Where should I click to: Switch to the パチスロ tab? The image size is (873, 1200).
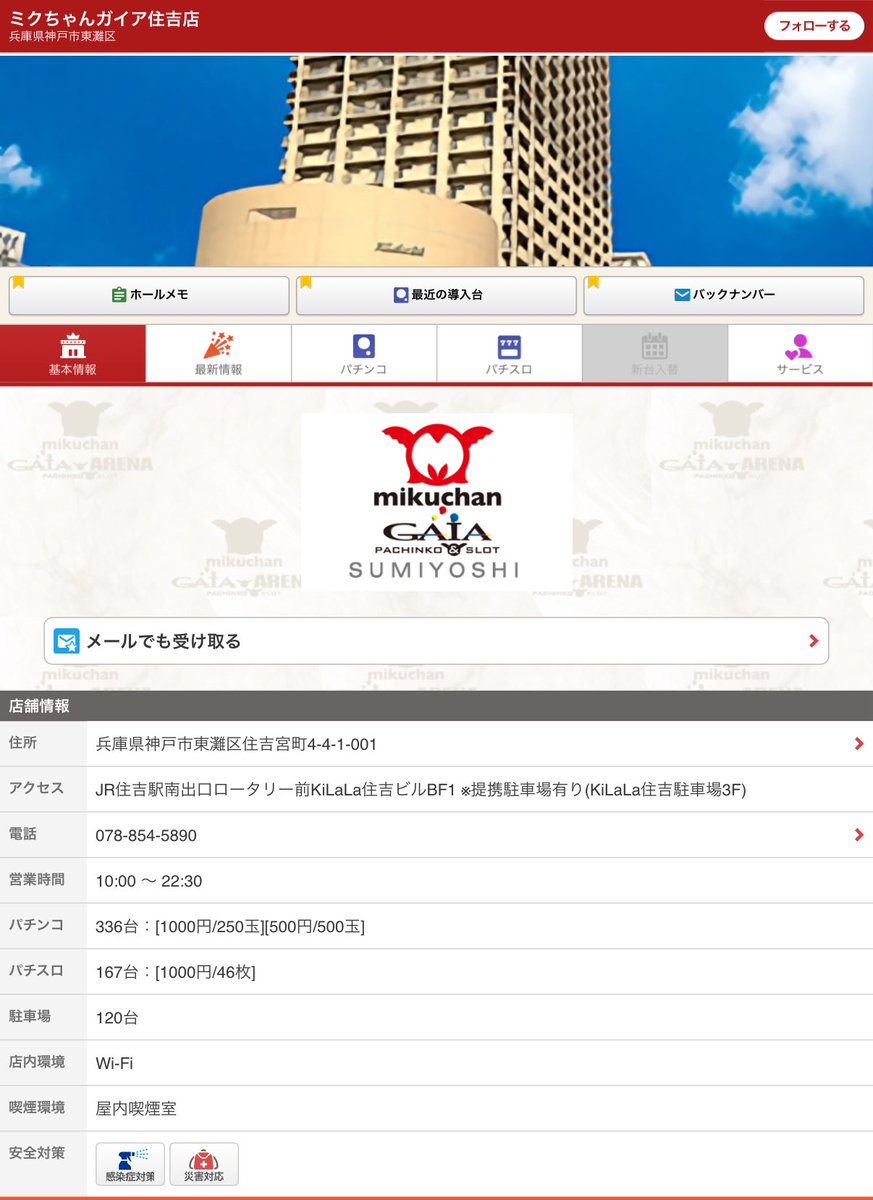pyautogui.click(x=509, y=353)
